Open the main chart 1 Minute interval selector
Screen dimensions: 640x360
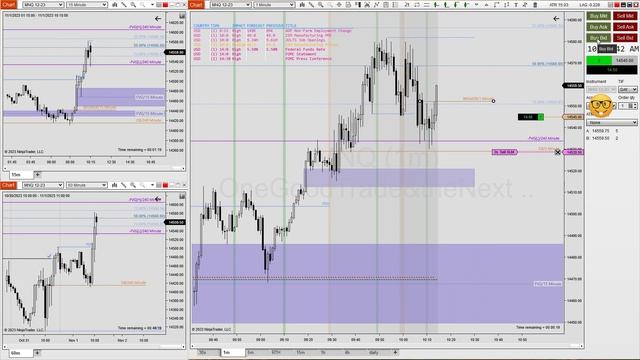[274, 4]
